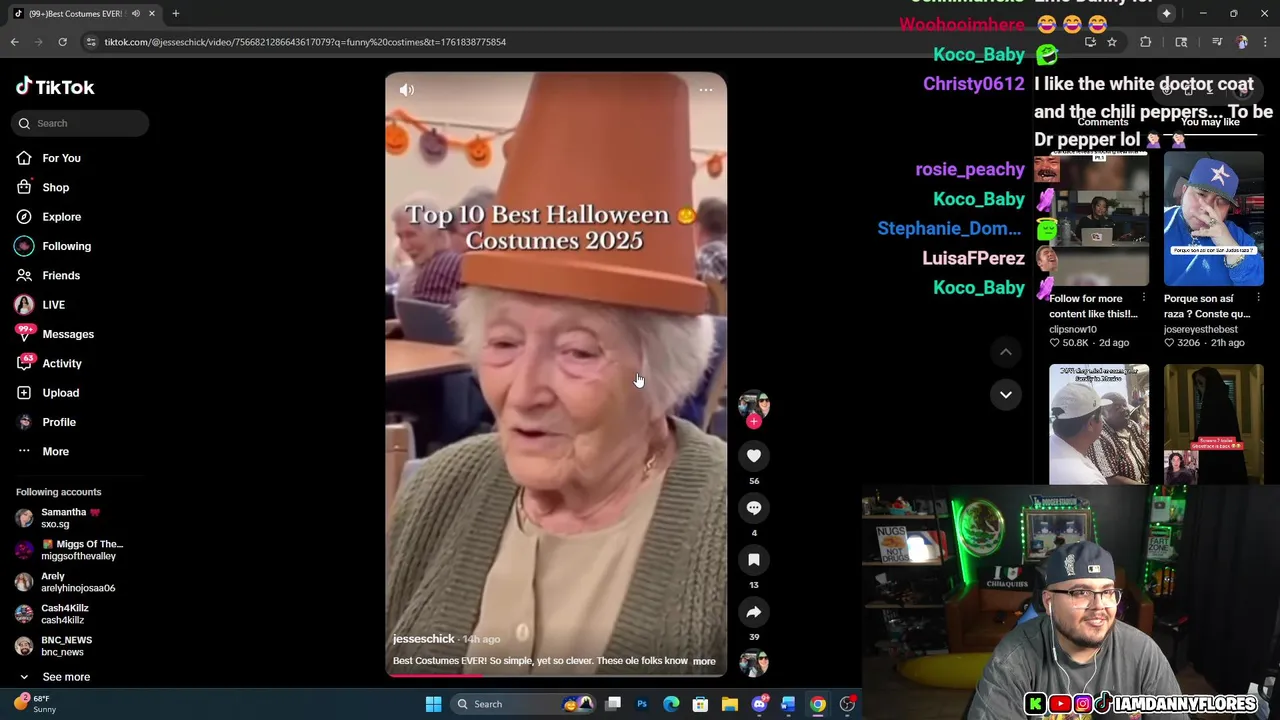Screen dimensions: 1280x720
Task: Reload the page with refresh icon
Action: [x=62, y=42]
